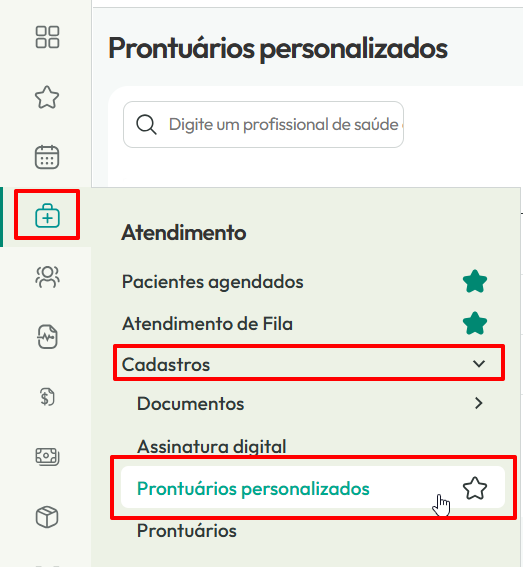Select the Atendimento medical bag icon
Viewport: 523px width, 567px height.
click(x=47, y=216)
